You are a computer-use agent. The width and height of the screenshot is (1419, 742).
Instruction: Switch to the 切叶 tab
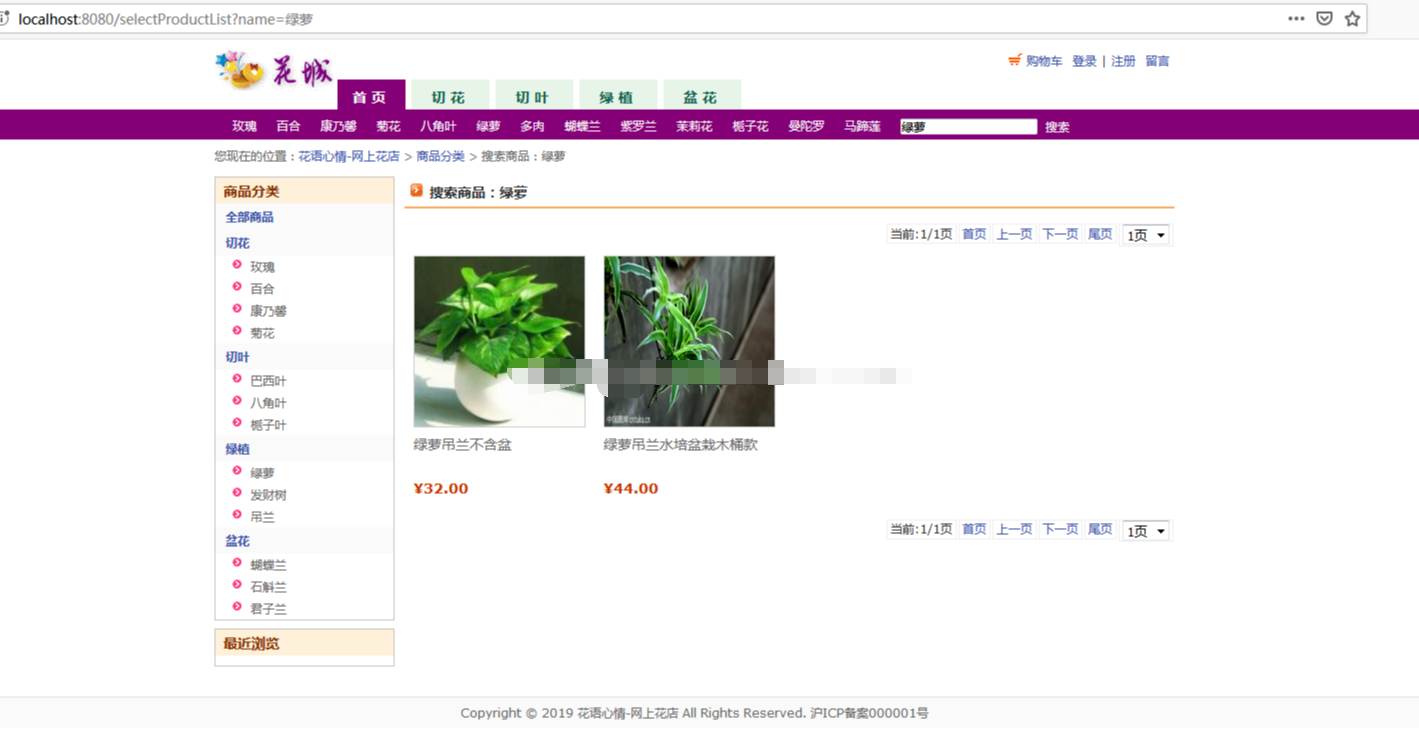(534, 96)
